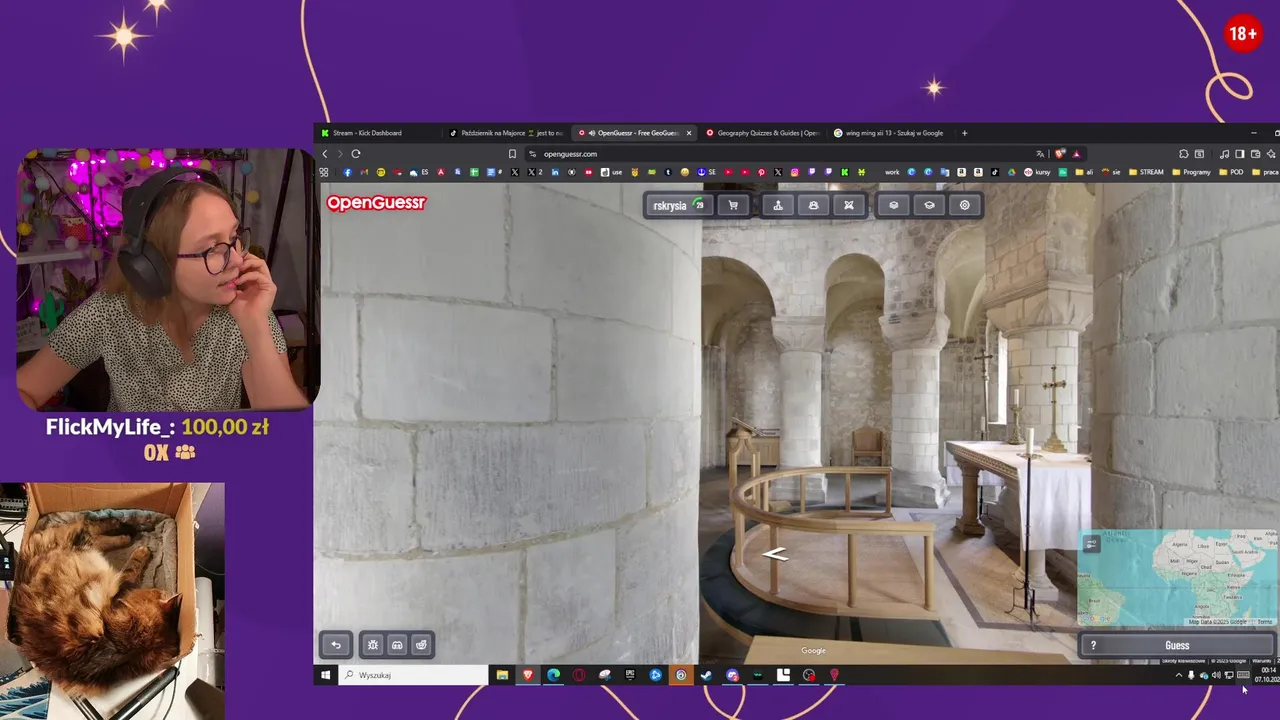This screenshot has width=1280, height=720.
Task: Click the return to start arrow button
Action: 336,645
